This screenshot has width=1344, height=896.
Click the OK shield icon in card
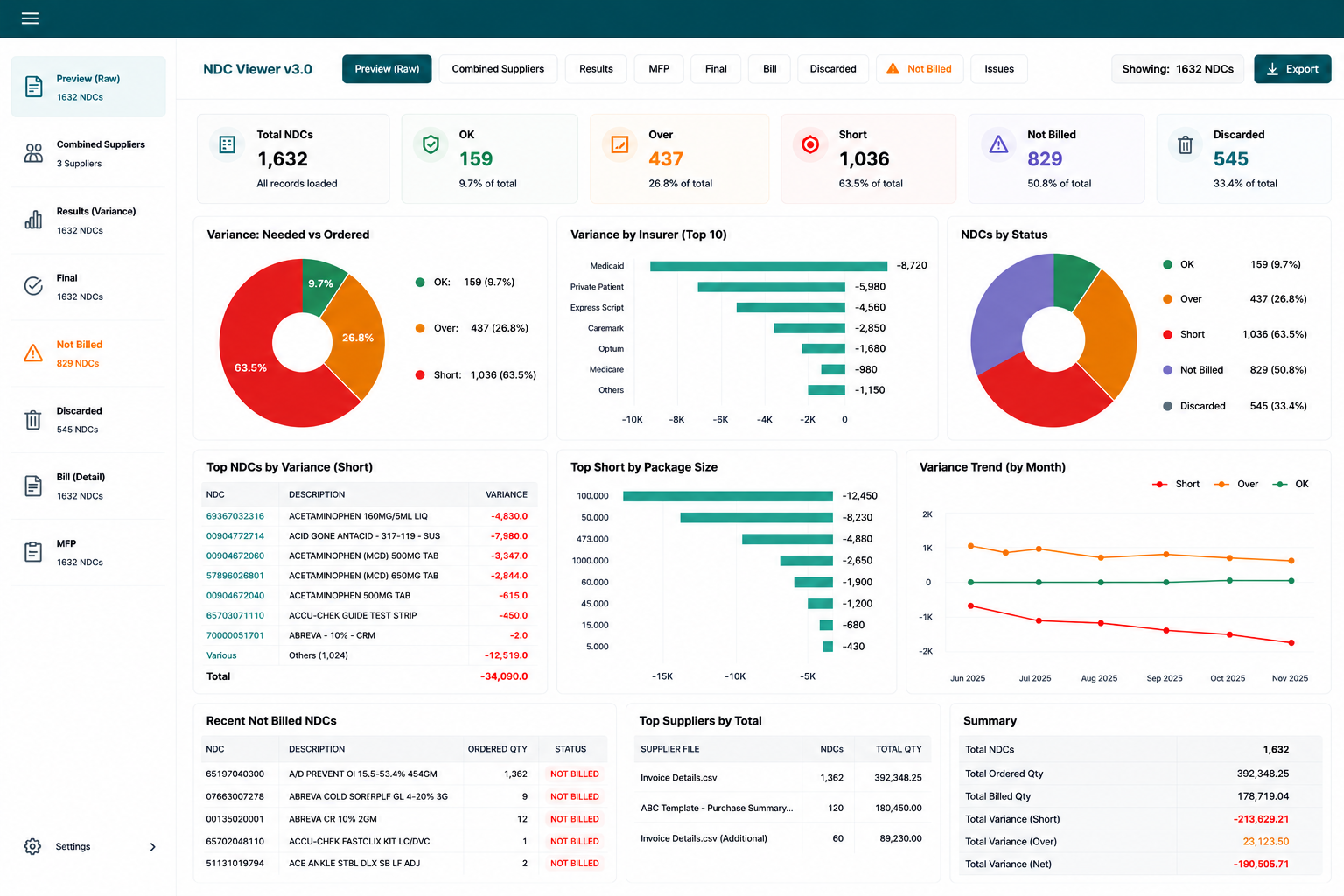tap(430, 145)
